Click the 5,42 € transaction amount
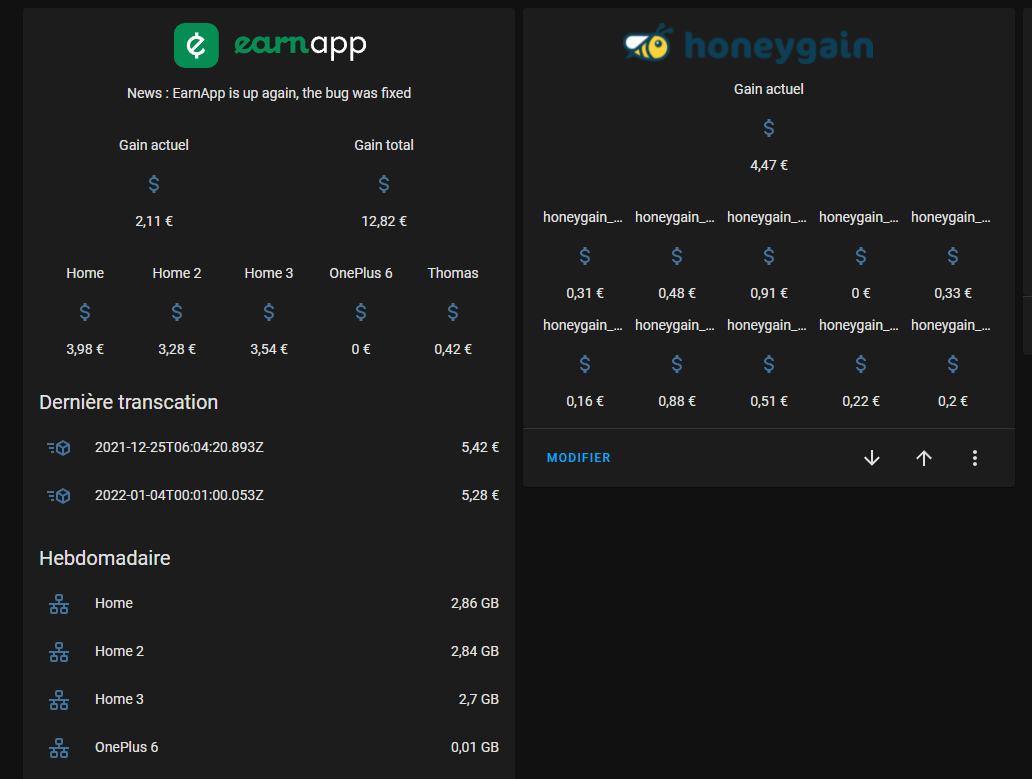 (x=480, y=447)
